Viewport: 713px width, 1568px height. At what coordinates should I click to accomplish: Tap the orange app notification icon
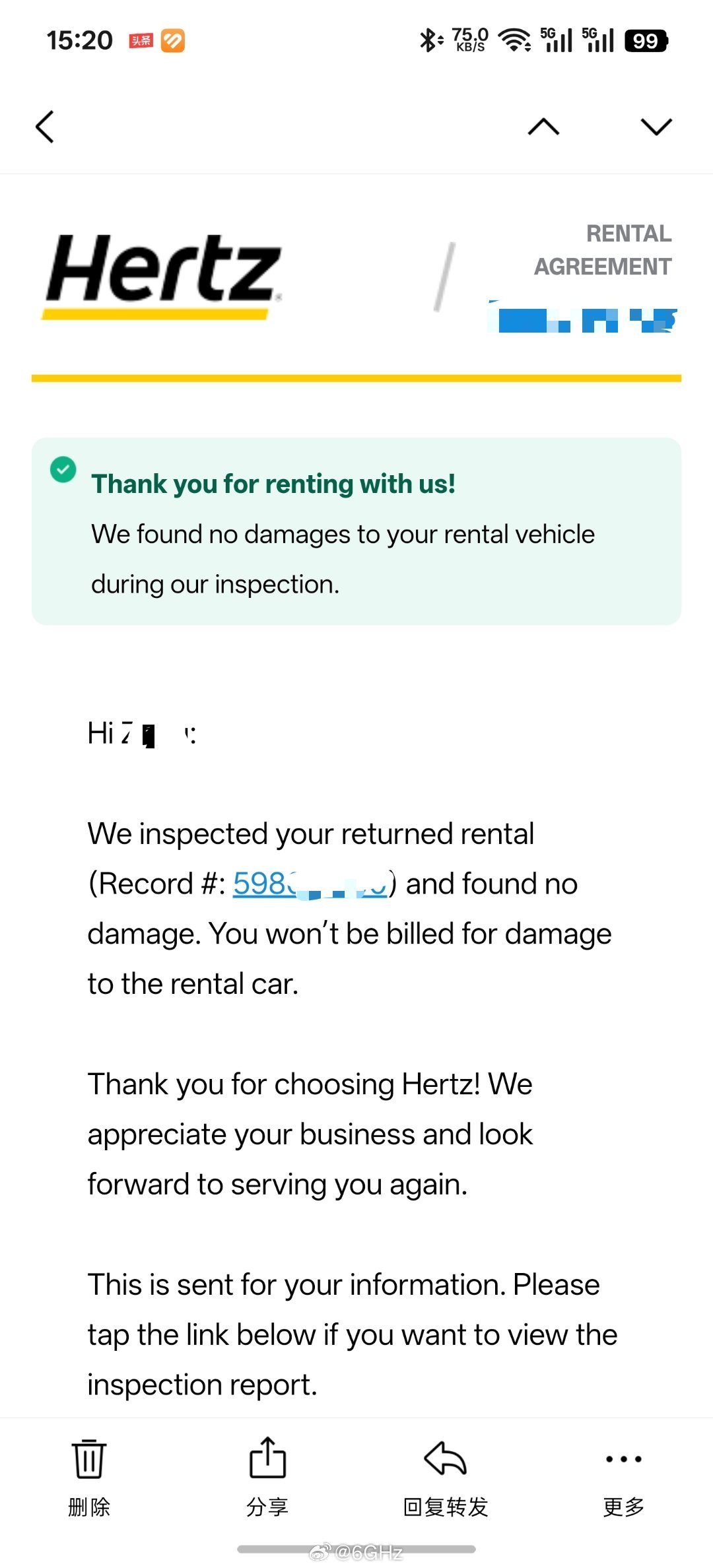coord(173,41)
